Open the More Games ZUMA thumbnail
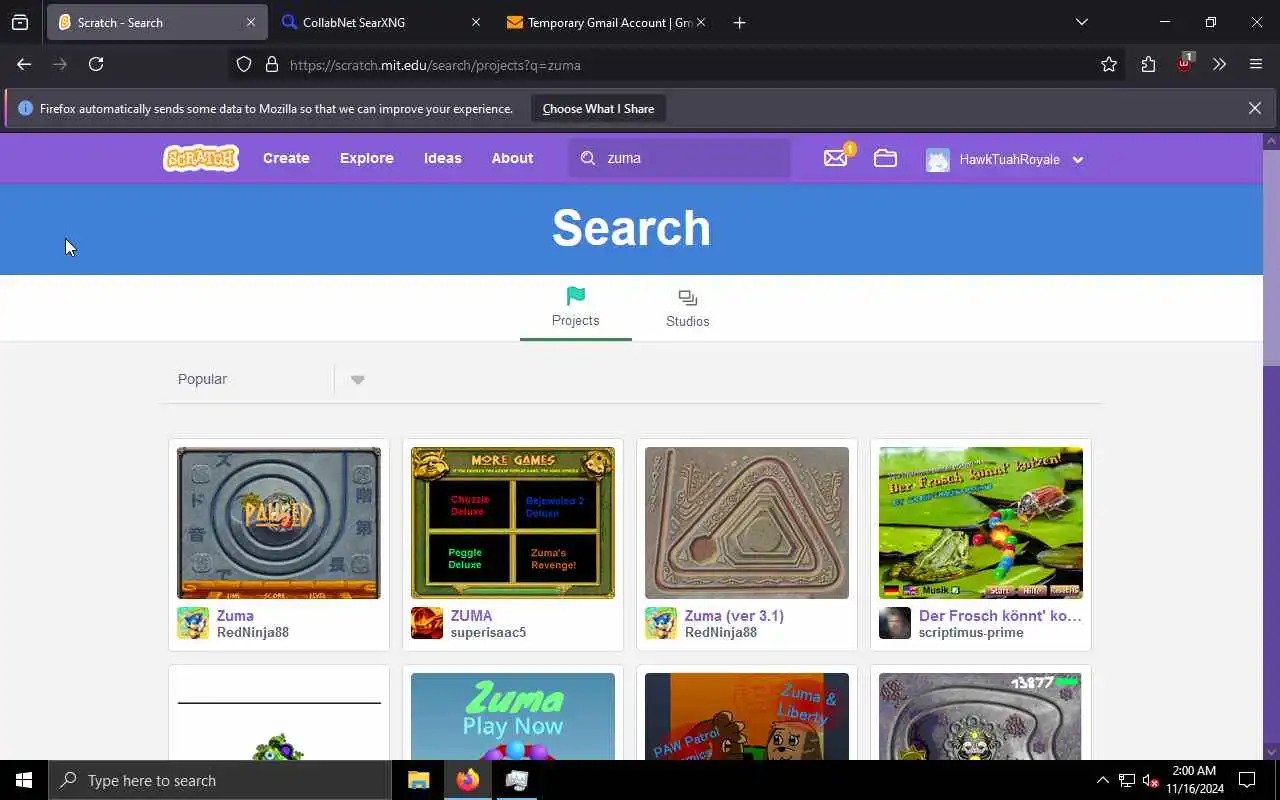 pyautogui.click(x=513, y=523)
